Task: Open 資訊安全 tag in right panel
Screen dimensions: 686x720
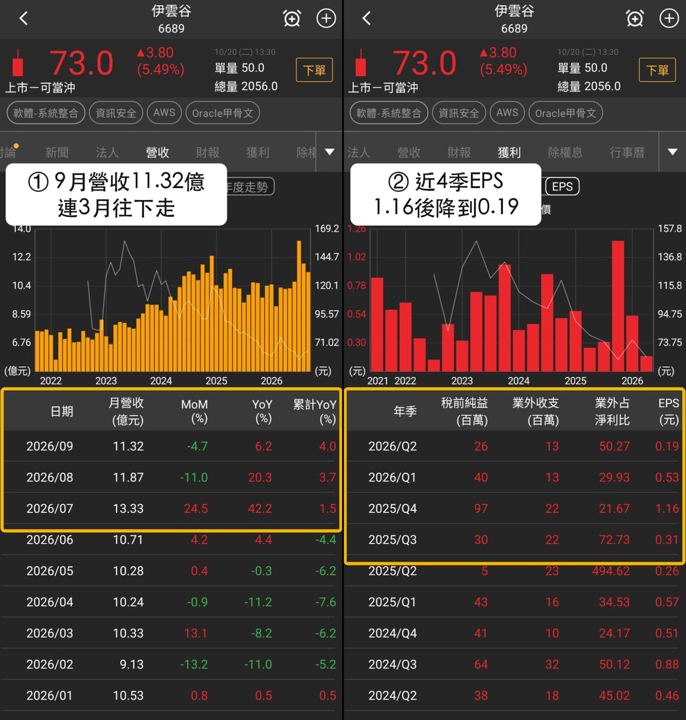Action: tap(459, 113)
